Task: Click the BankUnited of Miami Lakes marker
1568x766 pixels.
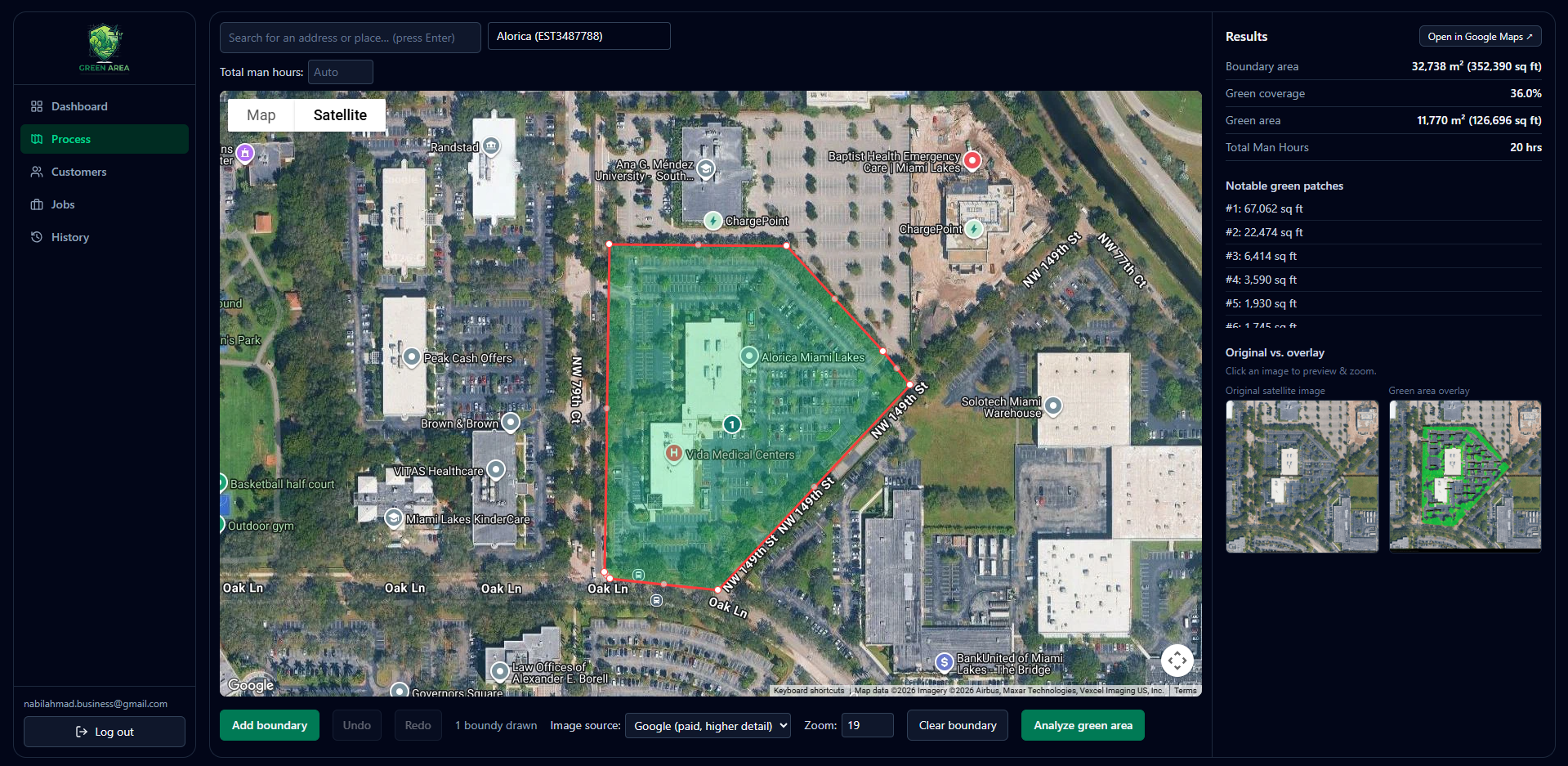Action: point(945,662)
